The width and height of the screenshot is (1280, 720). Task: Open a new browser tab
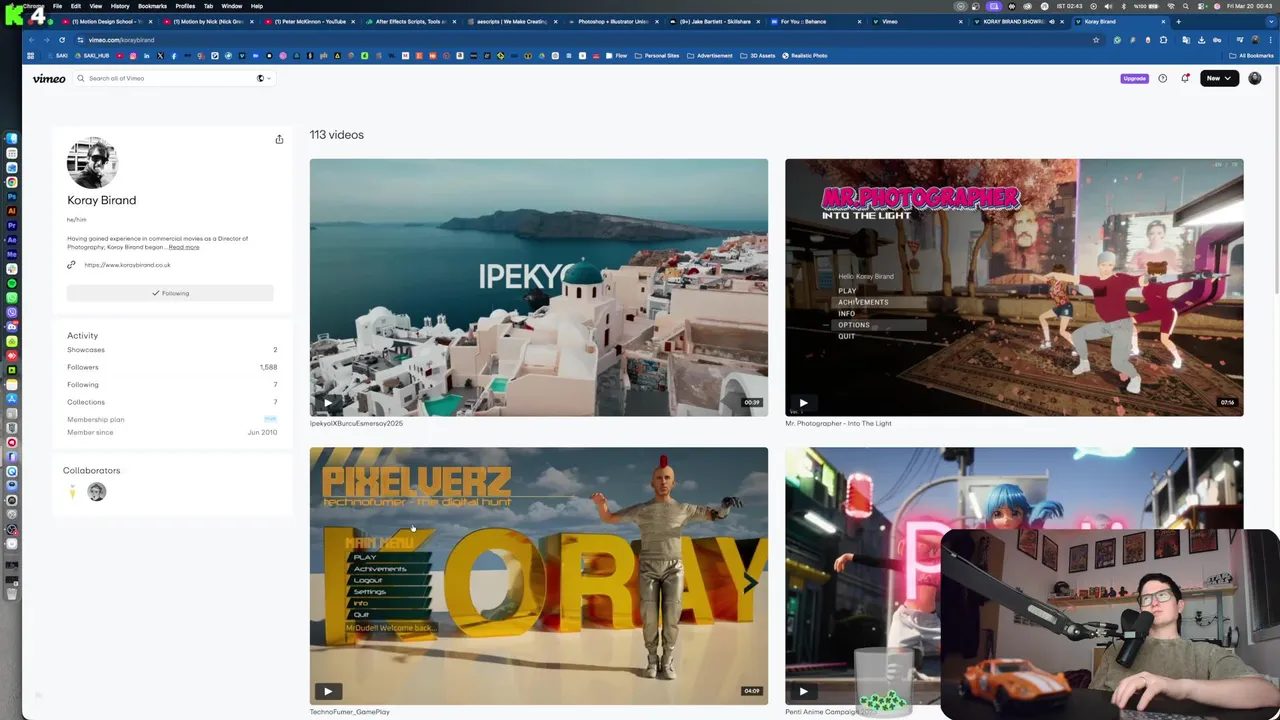[1178, 21]
